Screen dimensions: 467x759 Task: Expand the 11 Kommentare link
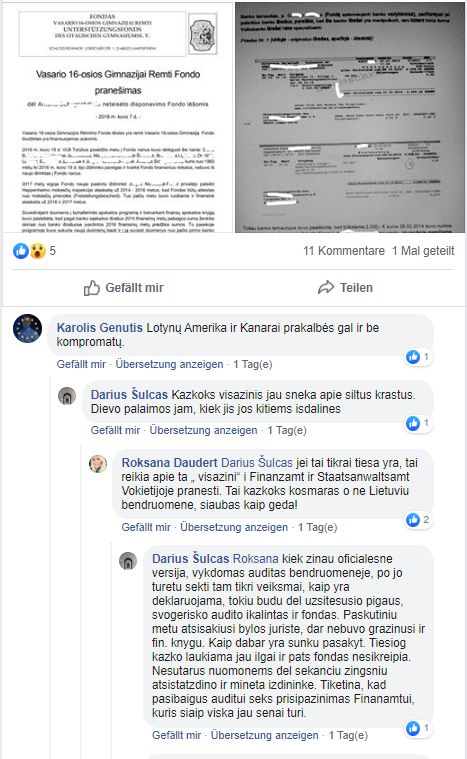(344, 251)
